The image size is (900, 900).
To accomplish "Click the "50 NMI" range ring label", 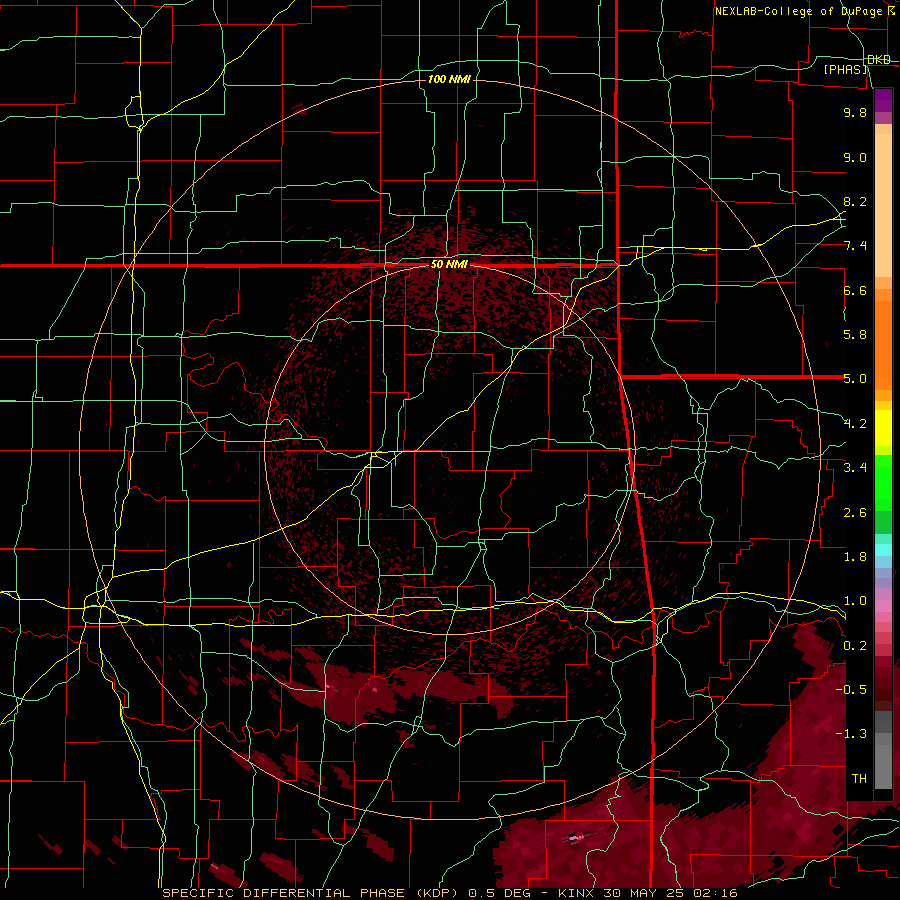I will point(449,265).
